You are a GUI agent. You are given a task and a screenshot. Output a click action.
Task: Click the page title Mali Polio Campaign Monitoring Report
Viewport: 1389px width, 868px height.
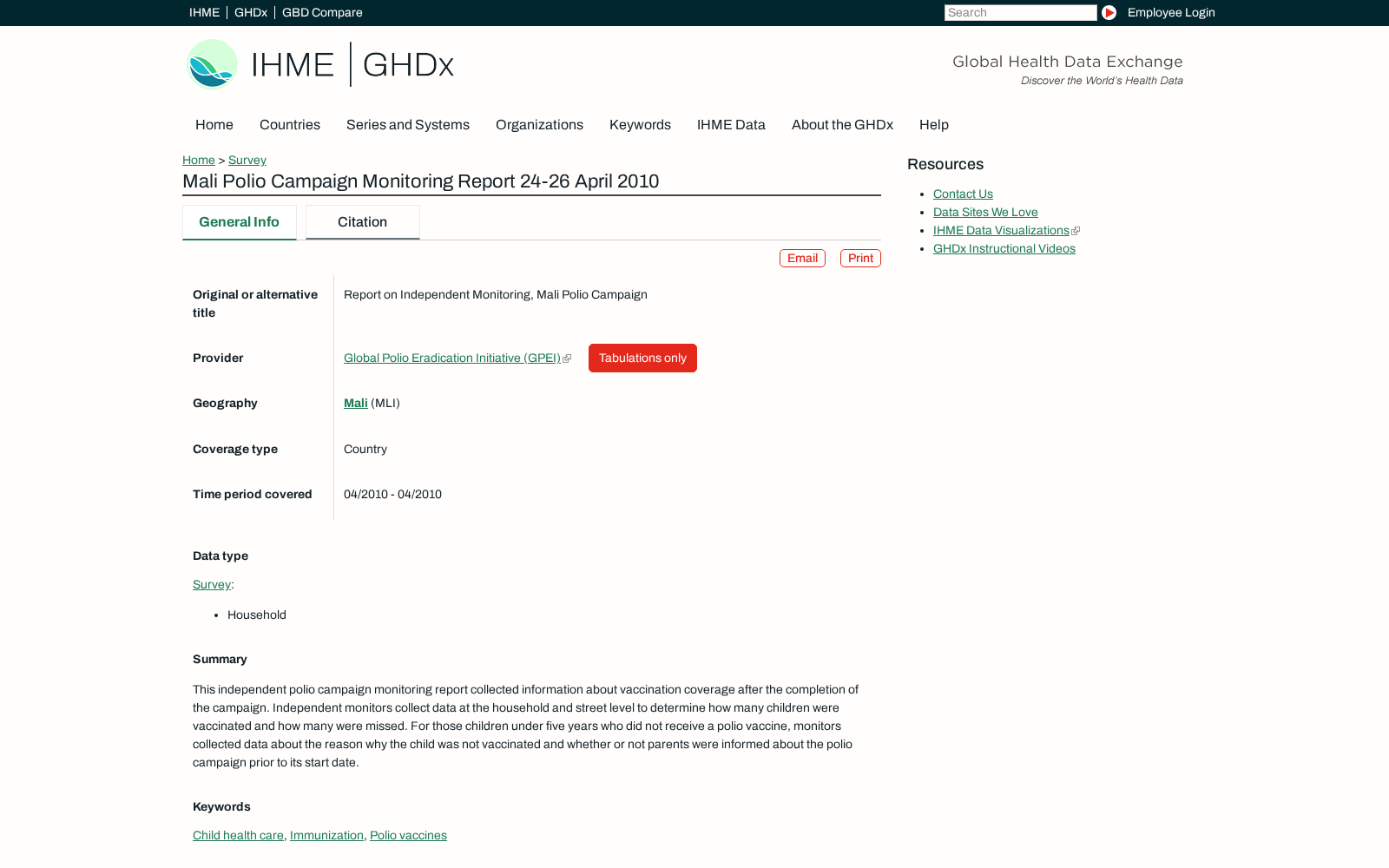421,181
